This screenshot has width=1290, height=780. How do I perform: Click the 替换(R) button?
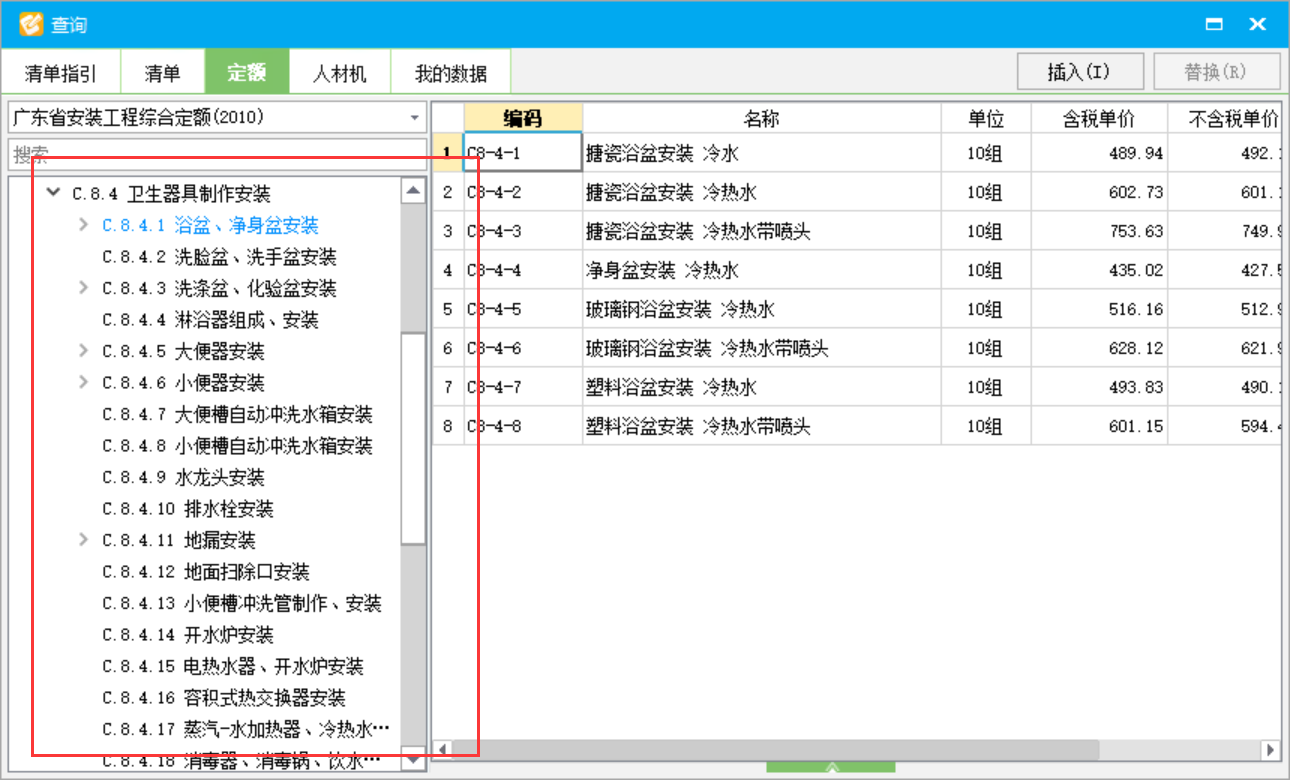[x=1216, y=72]
